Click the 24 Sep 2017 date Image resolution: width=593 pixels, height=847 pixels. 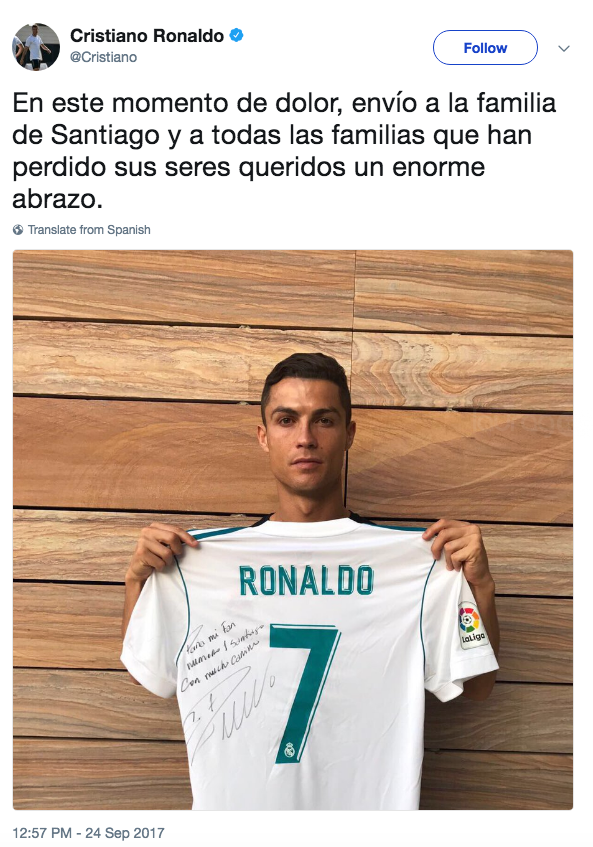124,833
